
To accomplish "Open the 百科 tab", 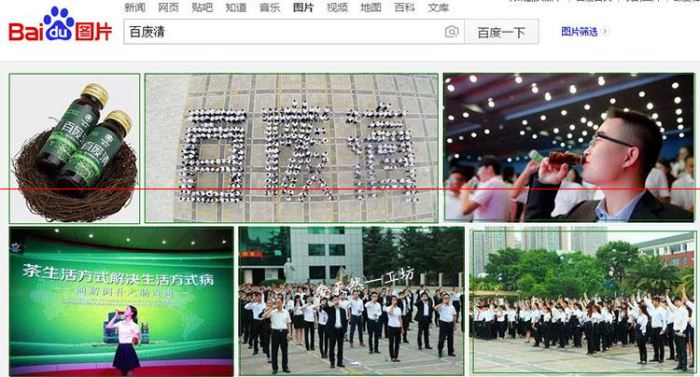I will coord(404,7).
